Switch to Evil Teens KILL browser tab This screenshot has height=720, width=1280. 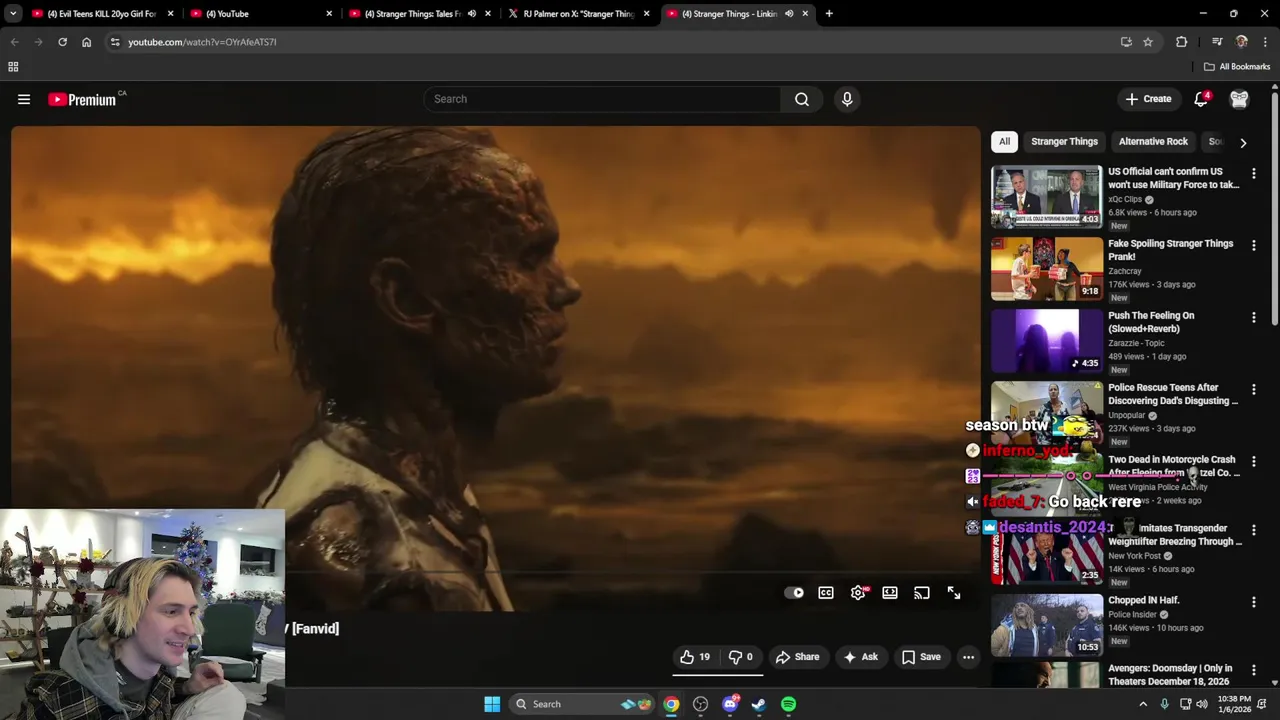[x=100, y=14]
